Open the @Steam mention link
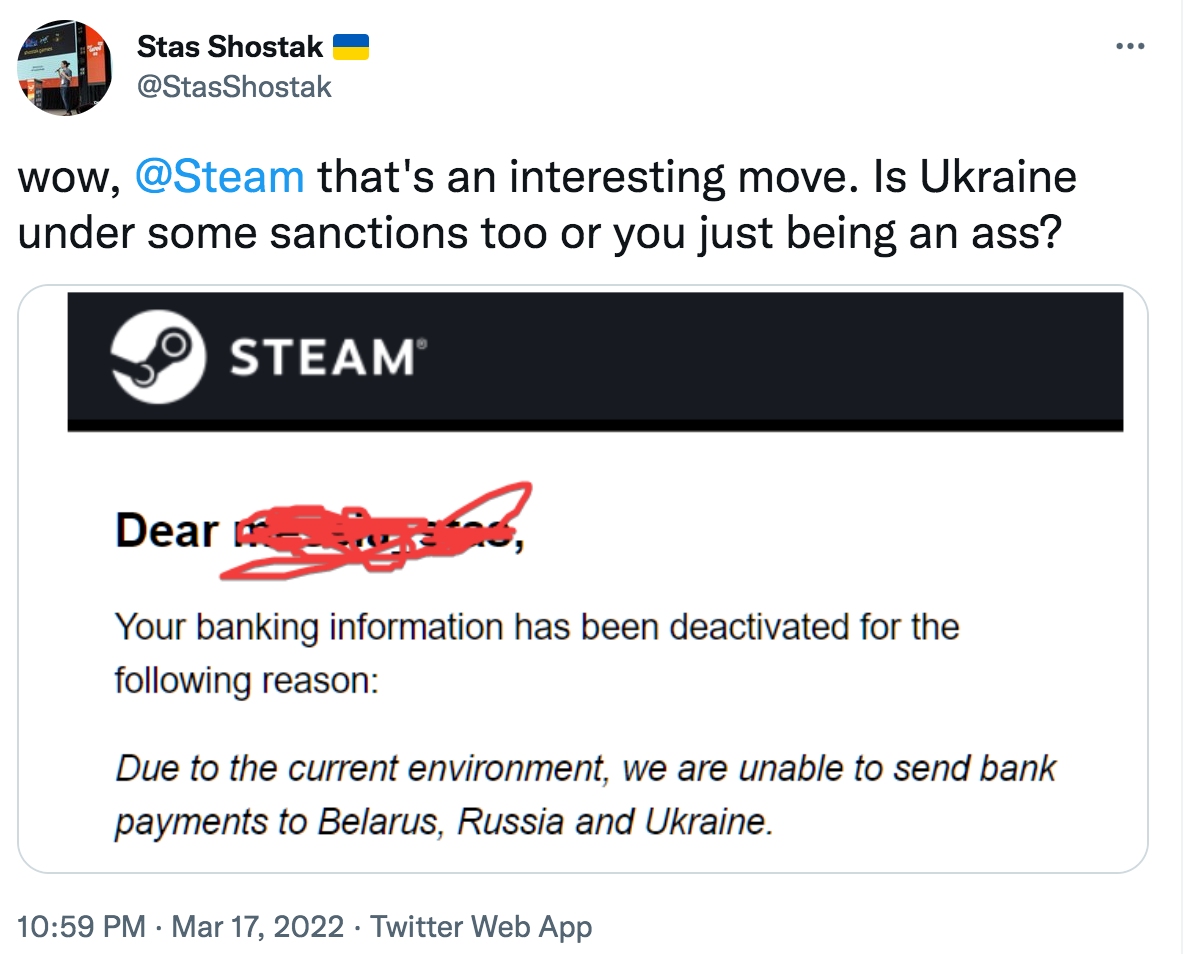Image resolution: width=1184 pixels, height=954 pixels. tap(218, 177)
